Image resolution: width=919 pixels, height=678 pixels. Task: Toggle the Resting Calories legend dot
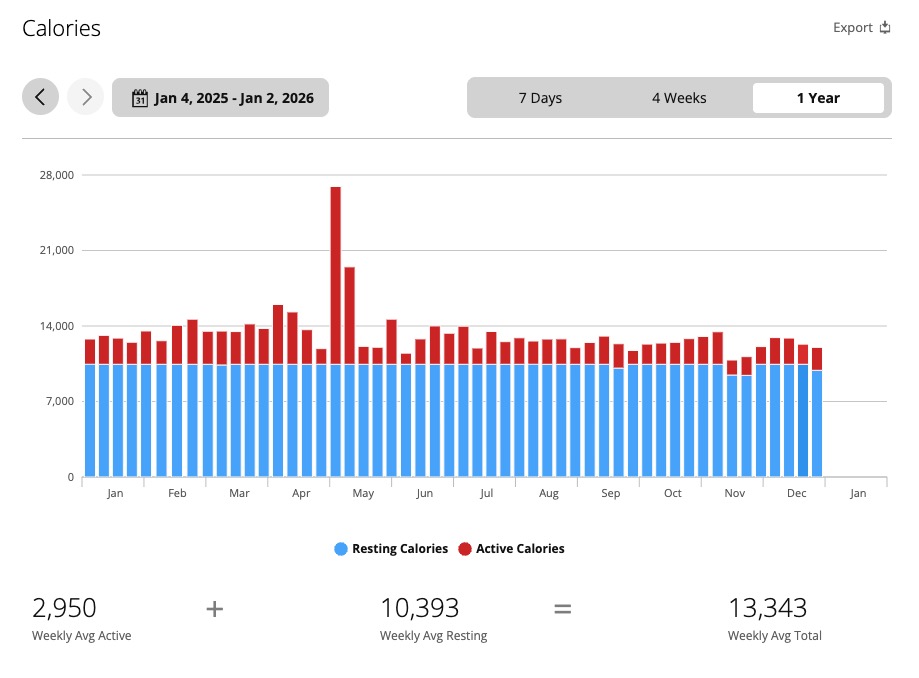pos(341,549)
